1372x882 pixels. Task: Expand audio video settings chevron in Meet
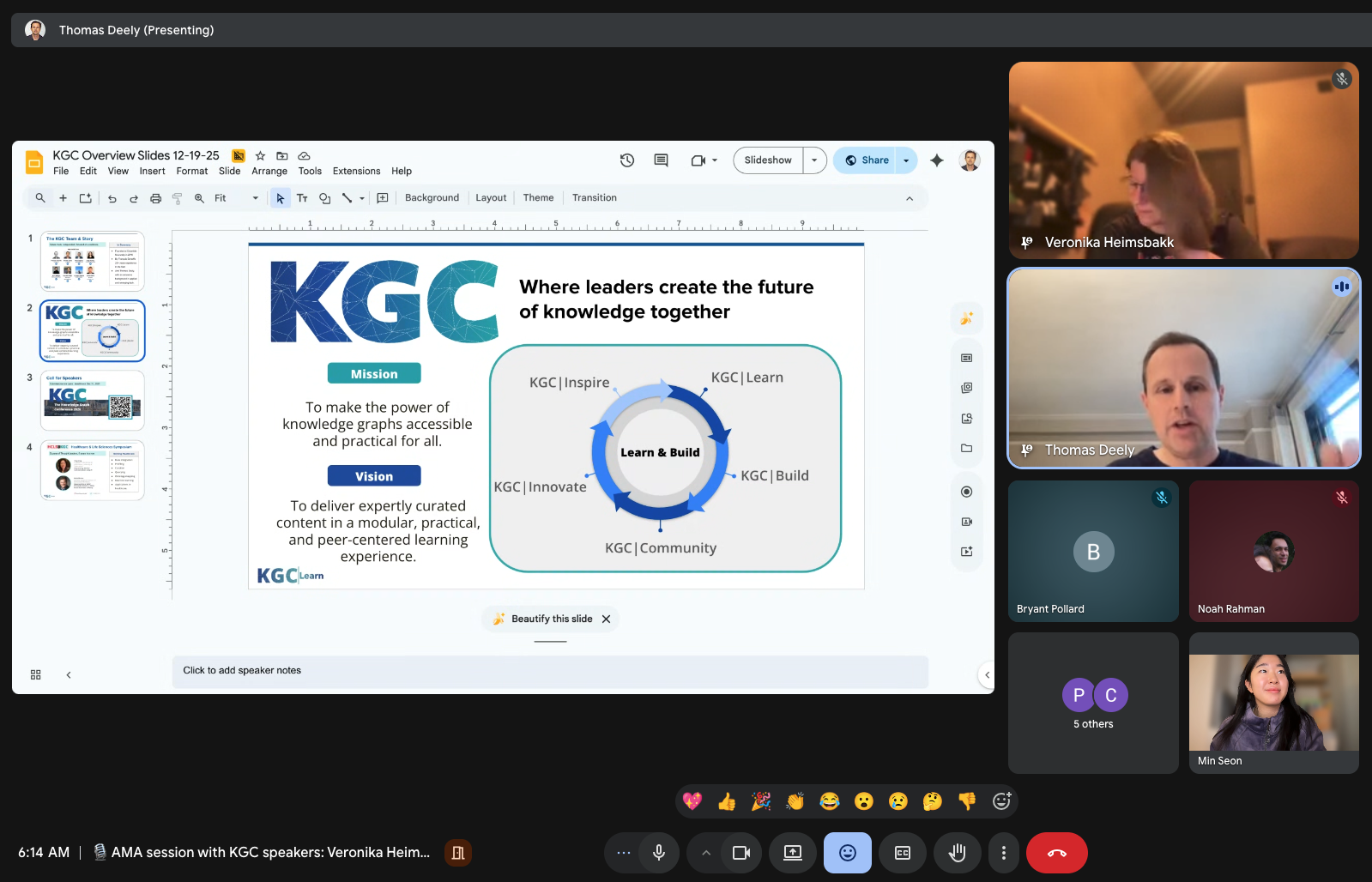[706, 853]
